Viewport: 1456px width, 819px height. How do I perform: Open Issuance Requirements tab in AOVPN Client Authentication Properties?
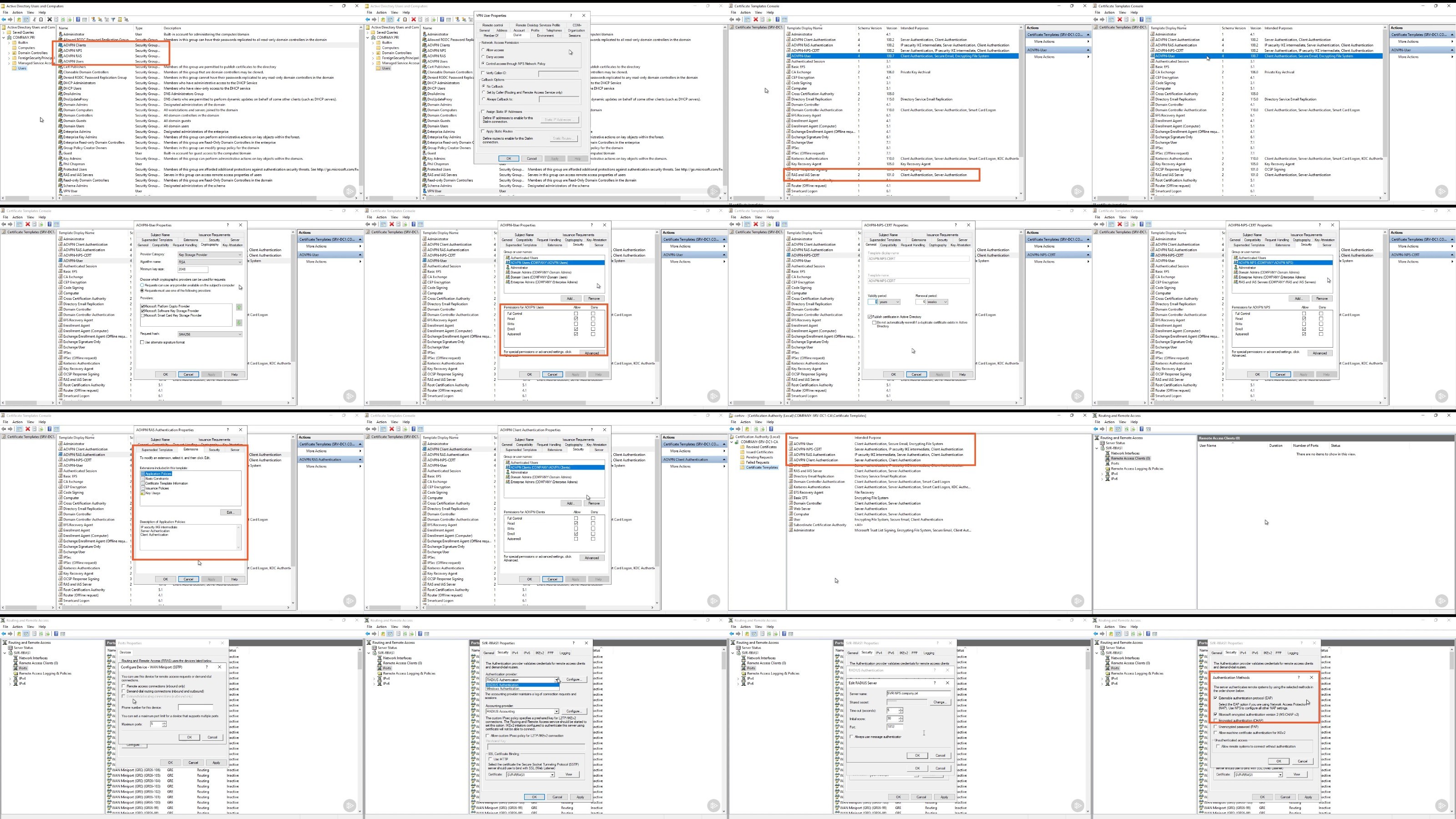pyautogui.click(x=578, y=439)
